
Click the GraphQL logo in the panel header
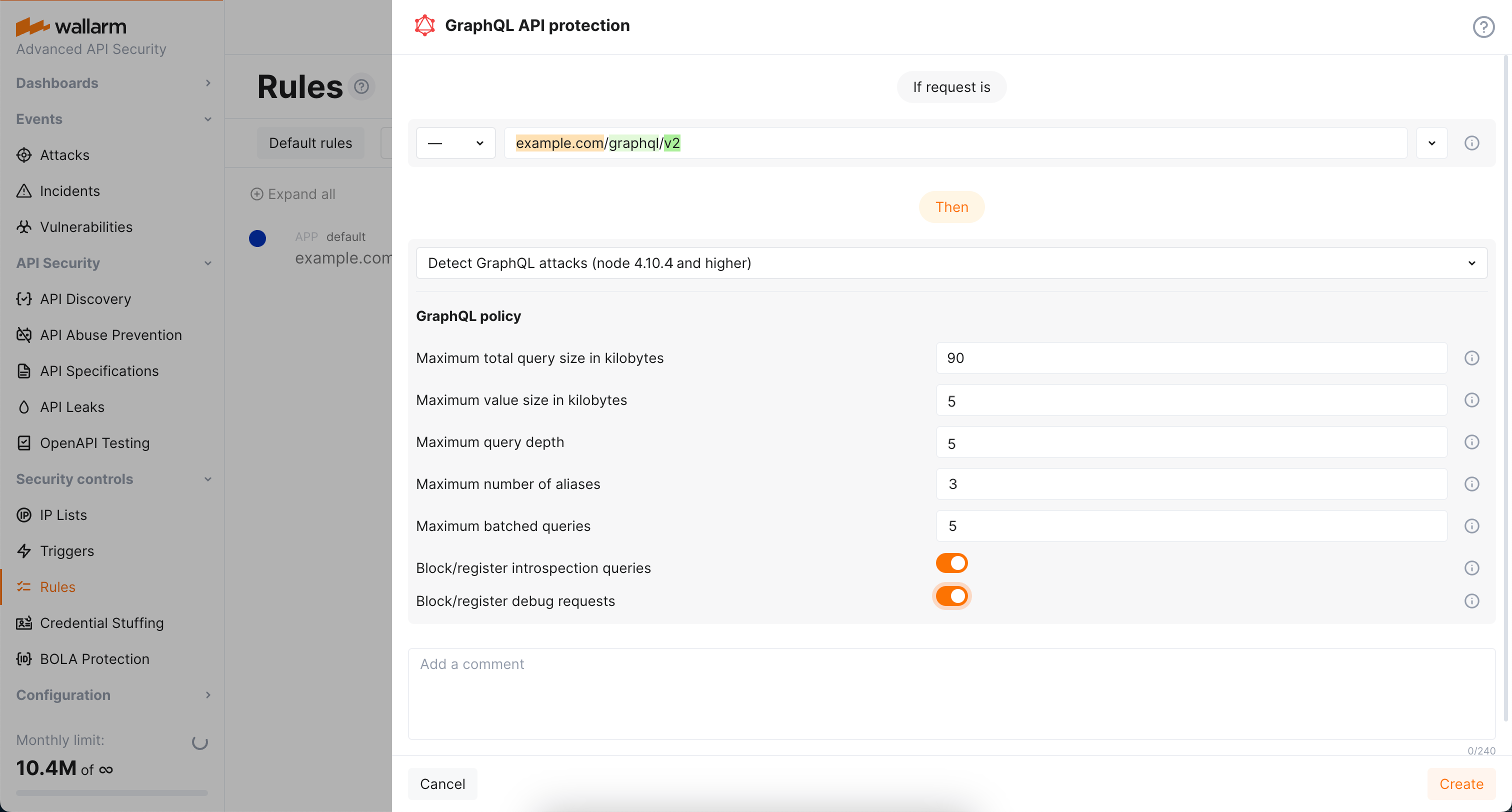tap(424, 24)
